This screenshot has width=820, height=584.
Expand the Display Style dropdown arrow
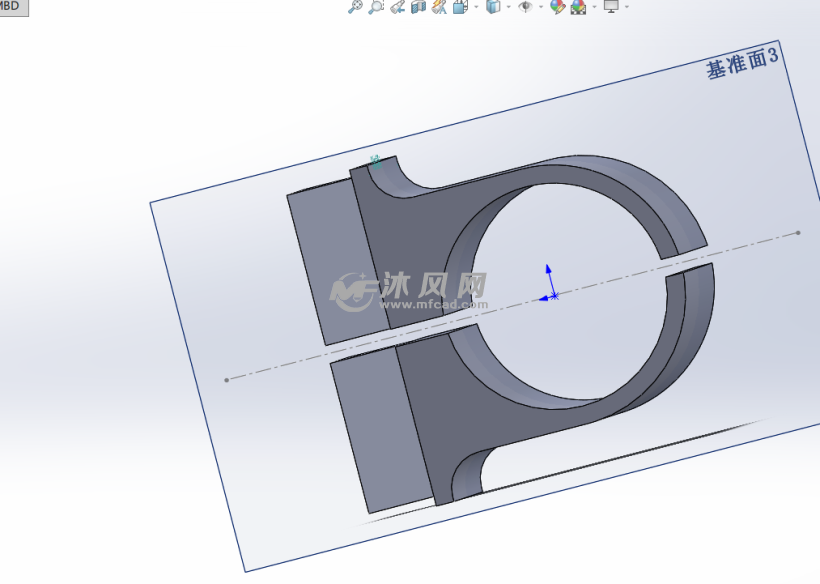point(507,7)
